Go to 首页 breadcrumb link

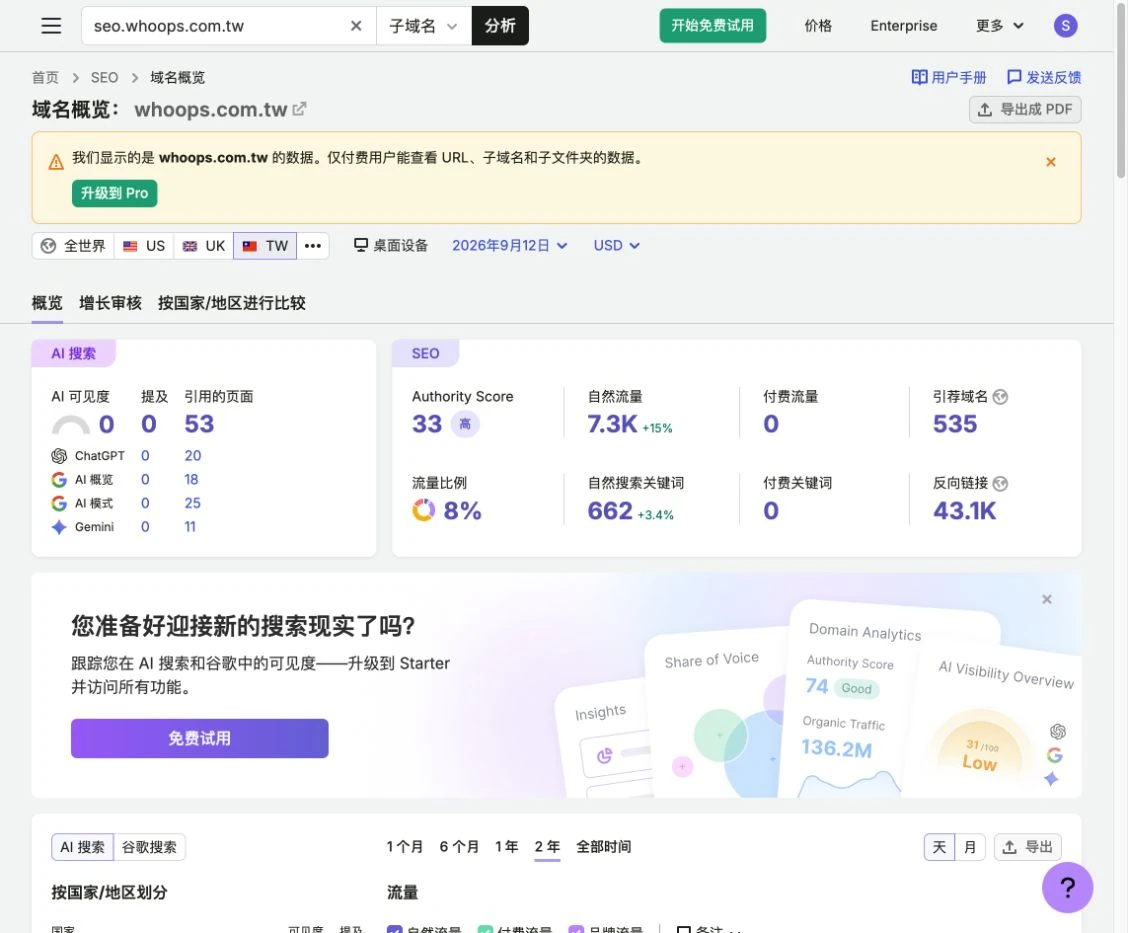point(45,77)
